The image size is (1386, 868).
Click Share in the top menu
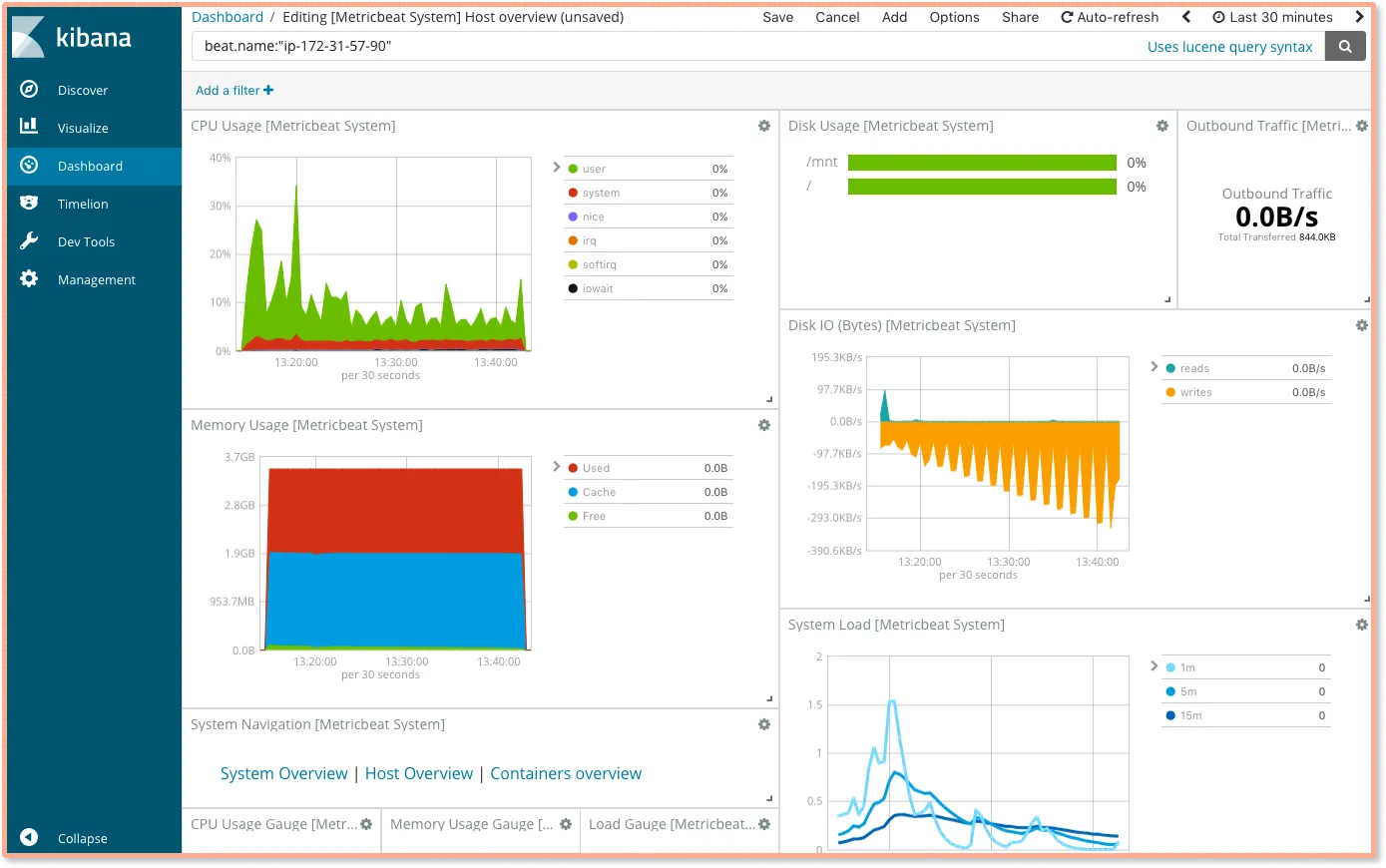(x=1020, y=17)
